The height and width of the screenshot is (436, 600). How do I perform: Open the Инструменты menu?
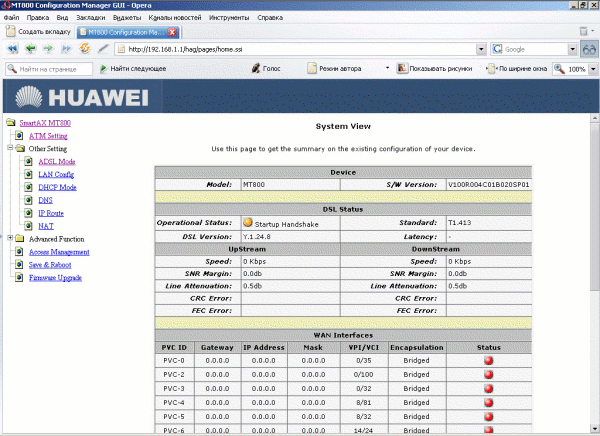tap(229, 18)
